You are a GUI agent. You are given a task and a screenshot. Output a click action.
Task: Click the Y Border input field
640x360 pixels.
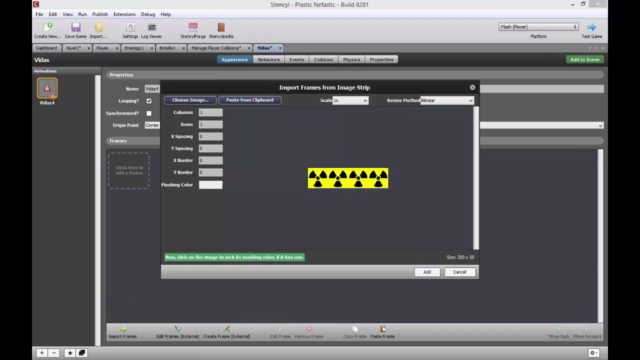211,172
